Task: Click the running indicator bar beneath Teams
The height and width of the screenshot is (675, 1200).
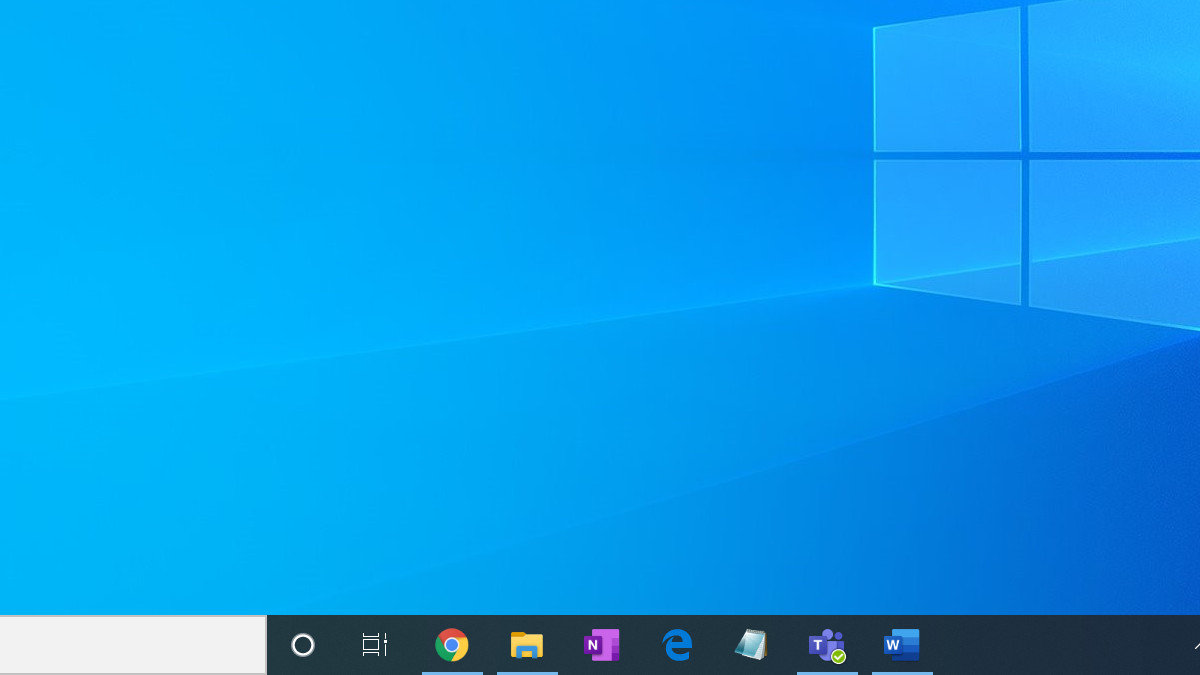Action: point(827,673)
